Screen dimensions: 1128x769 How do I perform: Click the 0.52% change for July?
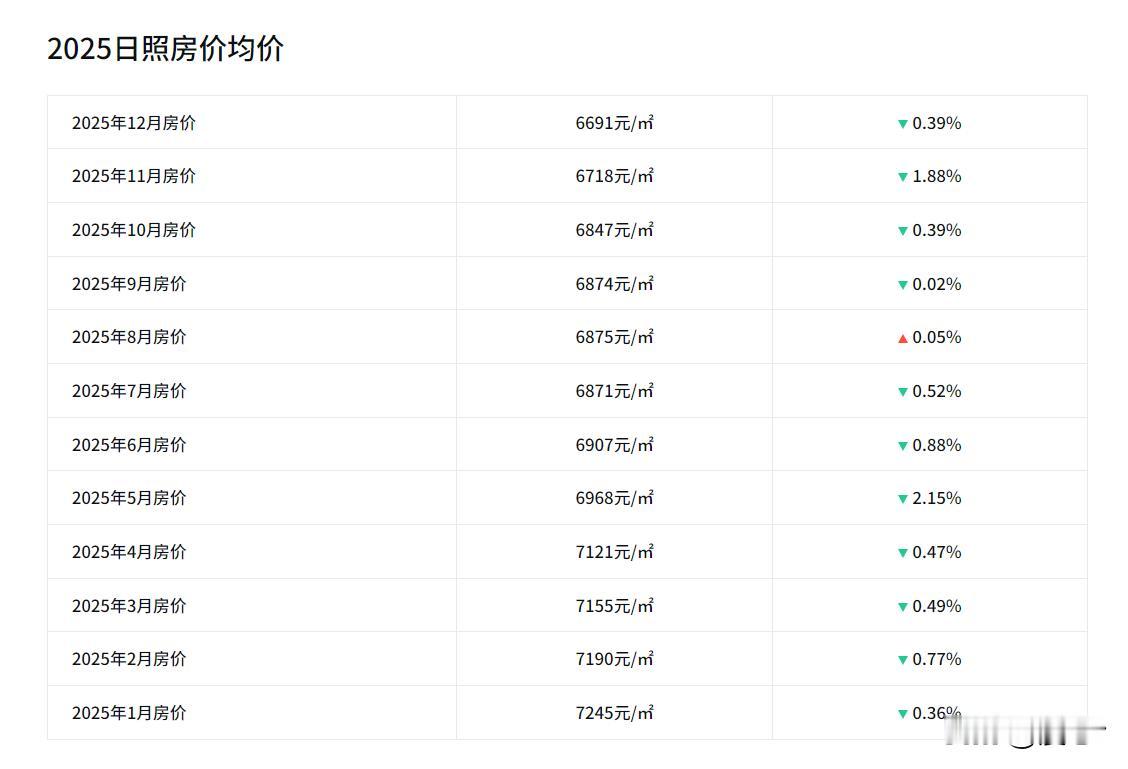point(936,391)
